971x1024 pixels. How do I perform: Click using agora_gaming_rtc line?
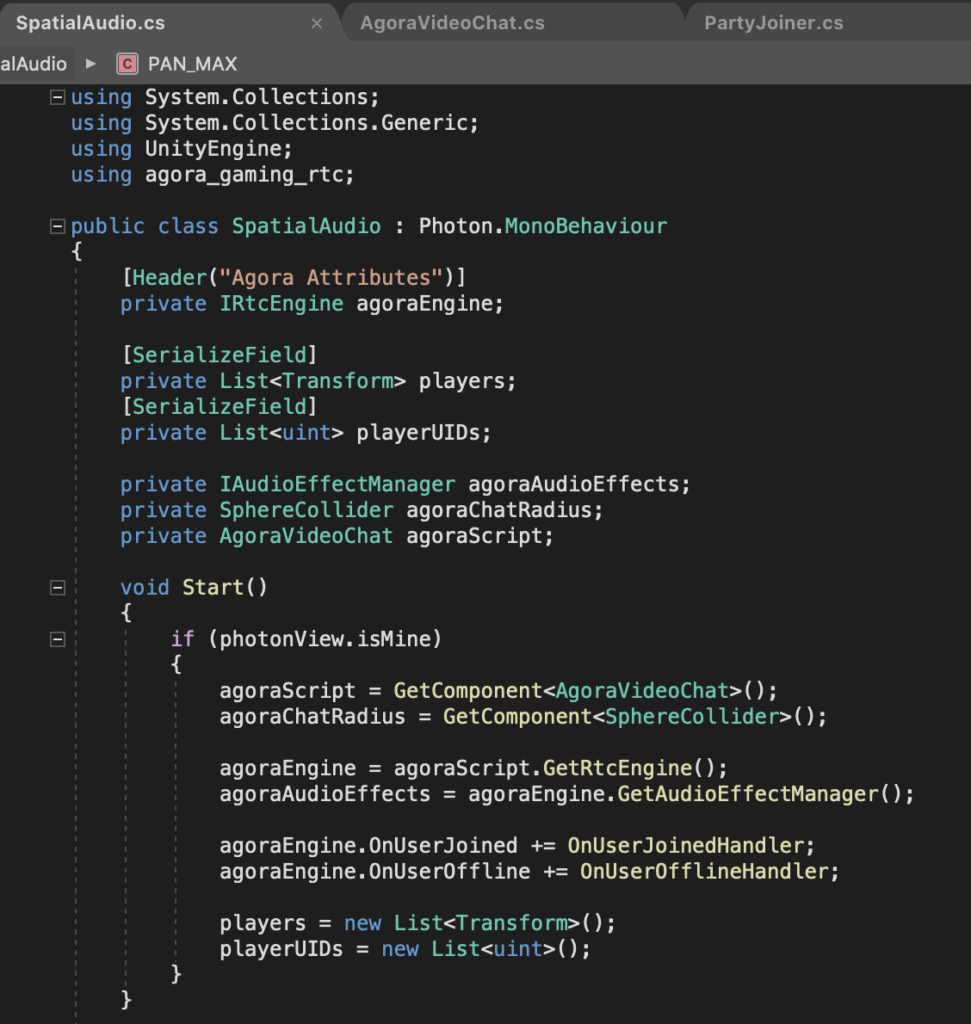[x=213, y=174]
